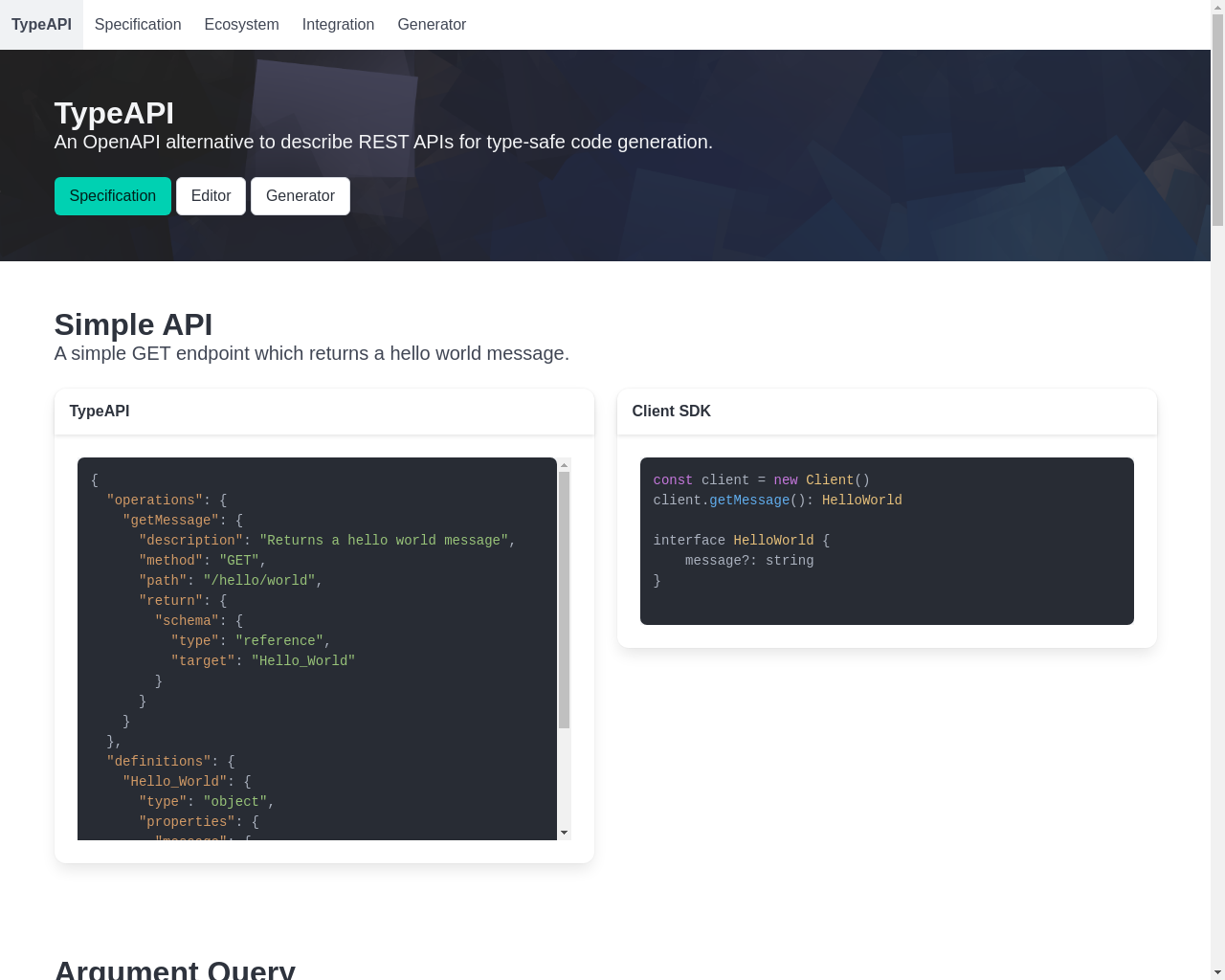Click the "Returns a hello world message" string

384,541
